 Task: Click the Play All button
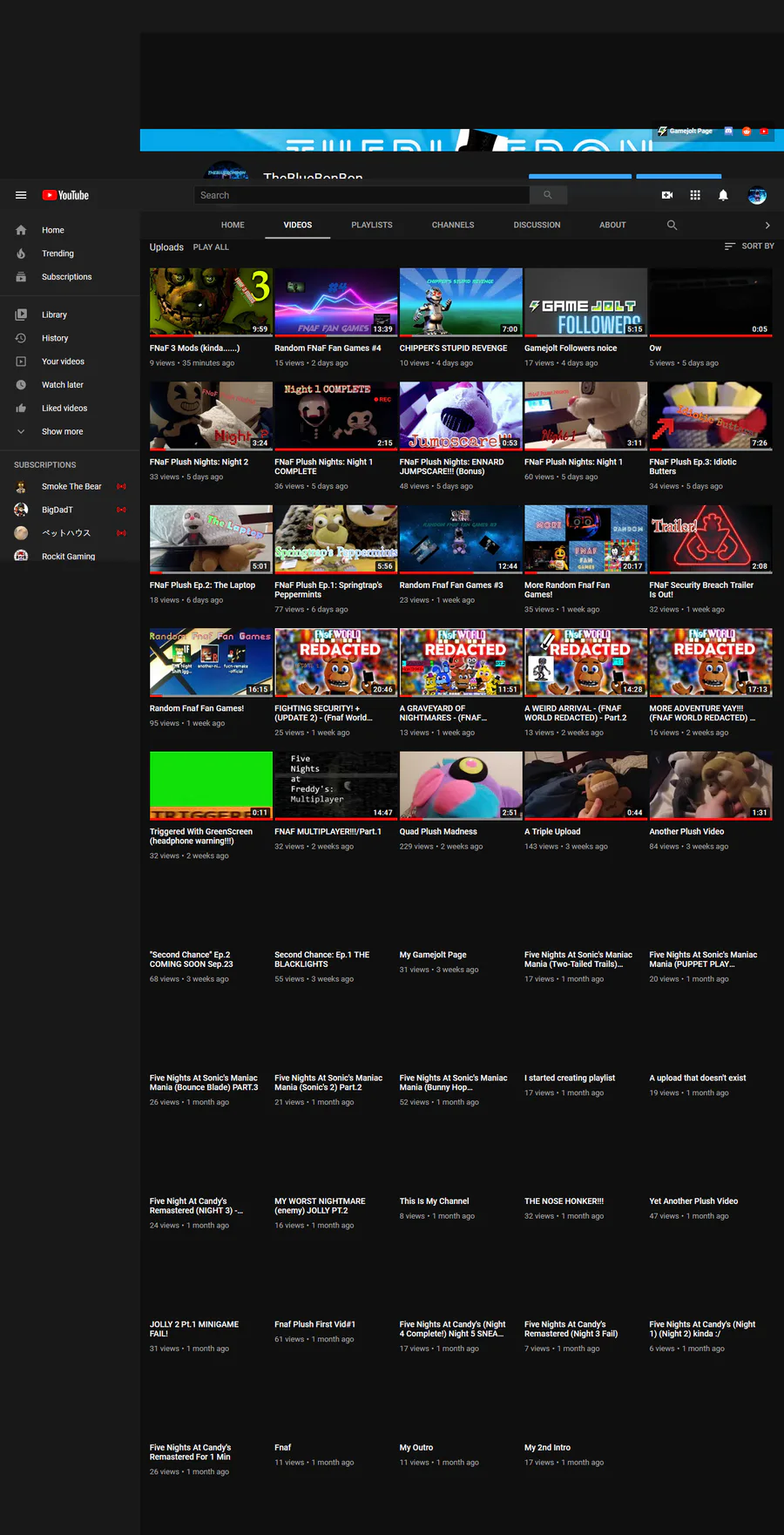click(x=211, y=247)
